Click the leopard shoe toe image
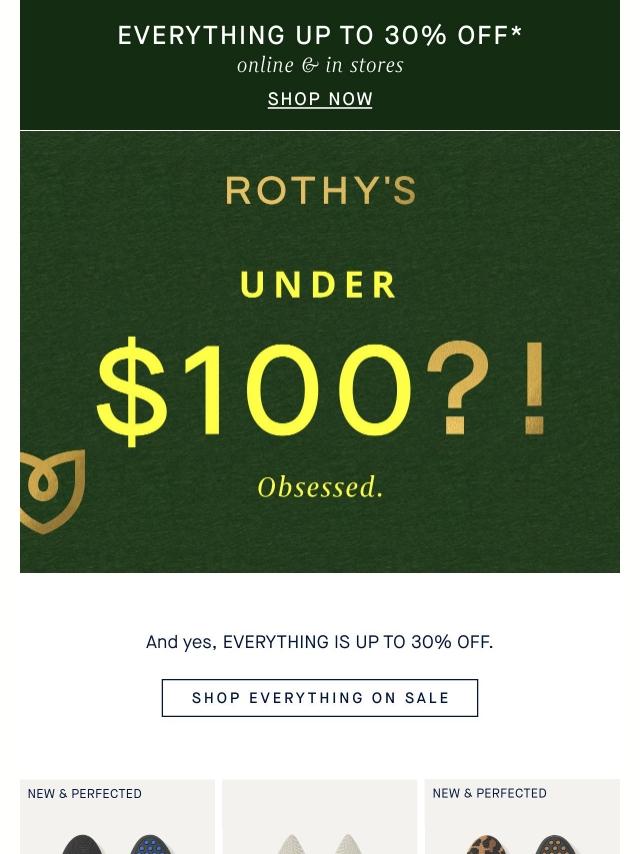This screenshot has height=854, width=640. coord(488,844)
